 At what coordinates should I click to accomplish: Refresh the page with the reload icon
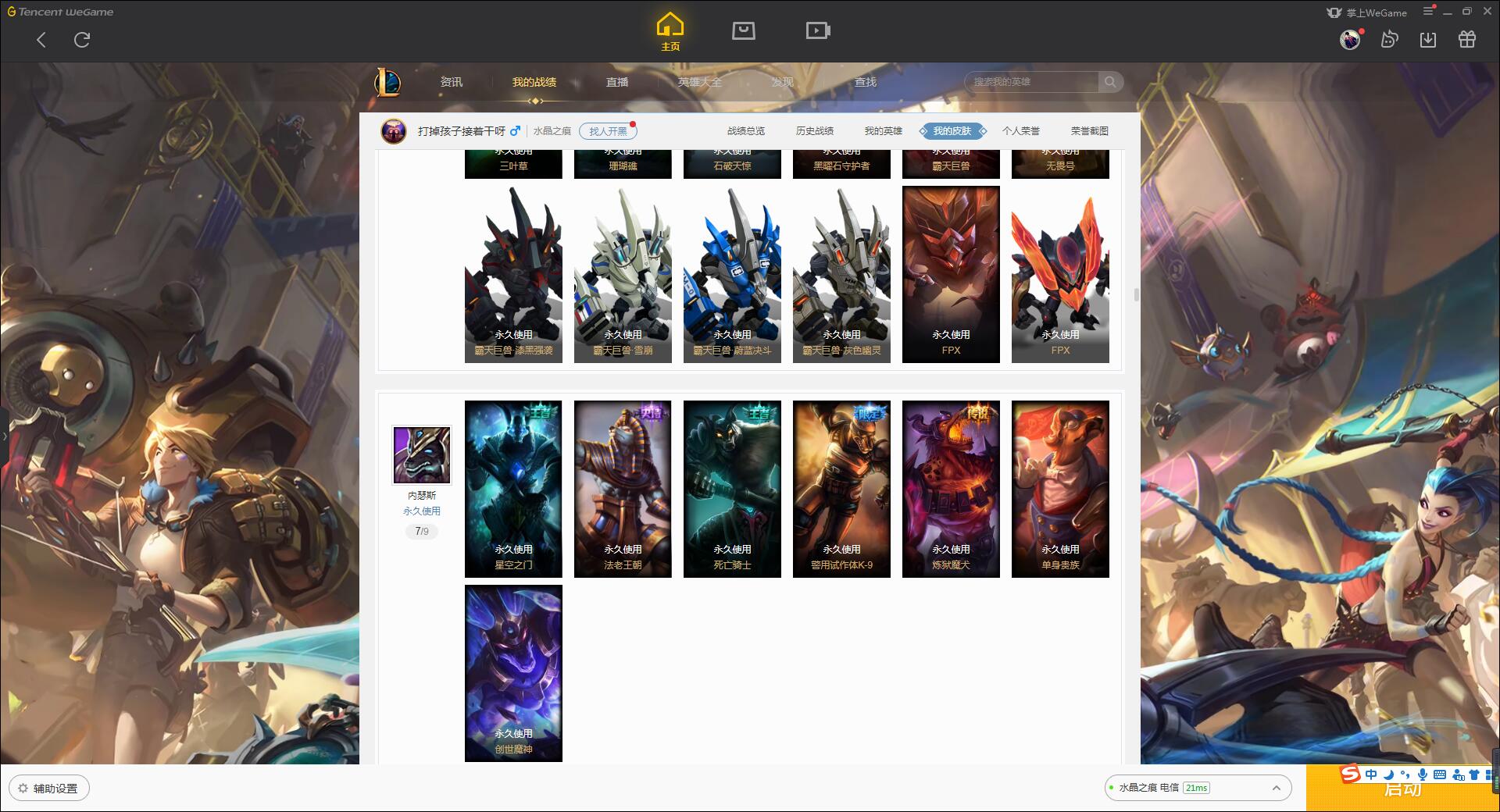tap(82, 40)
